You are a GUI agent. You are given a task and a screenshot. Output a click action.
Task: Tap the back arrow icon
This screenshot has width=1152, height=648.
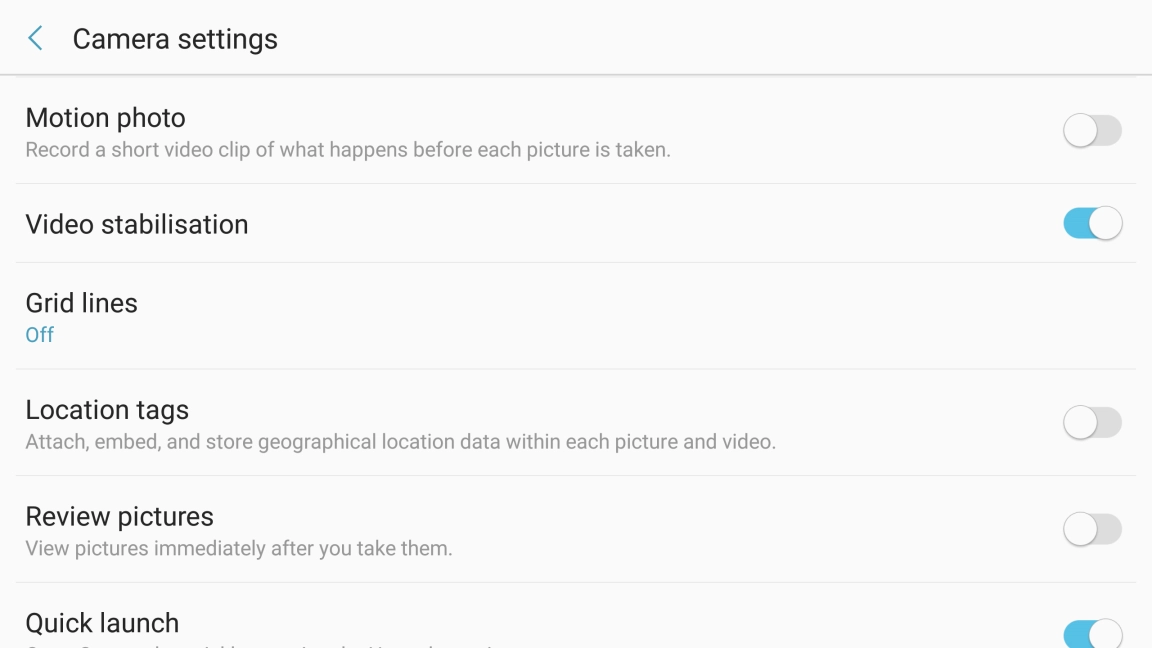coord(36,39)
